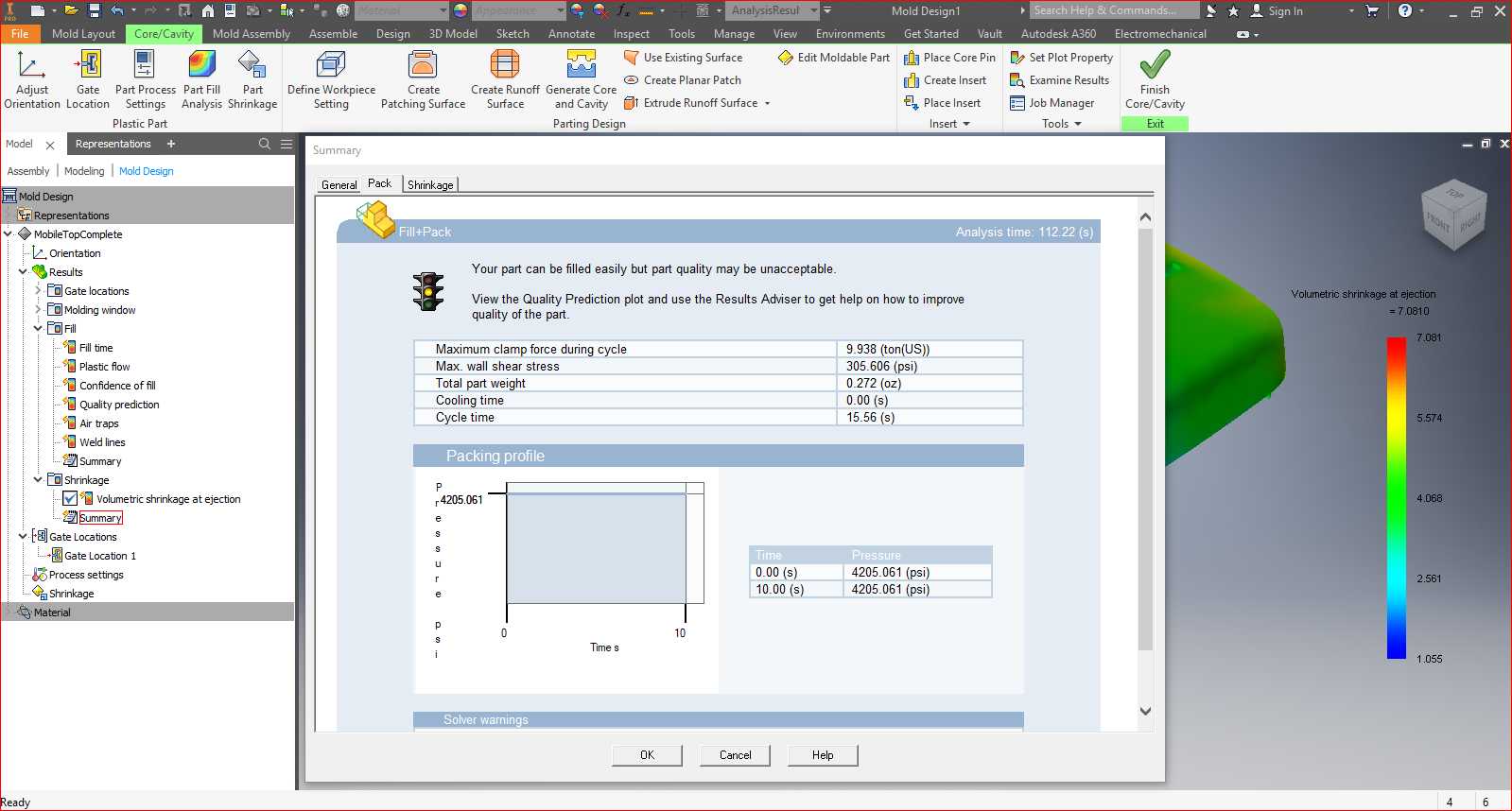Click Create Insert tool
Screen dimensions: 1512x811
[x=945, y=80]
